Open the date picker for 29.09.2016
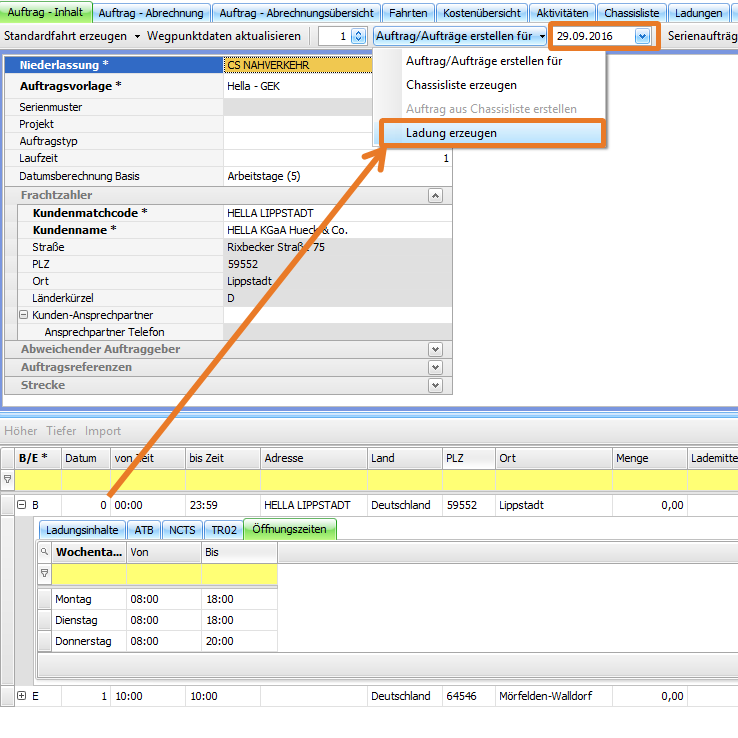This screenshot has height=738, width=738. coord(642,36)
